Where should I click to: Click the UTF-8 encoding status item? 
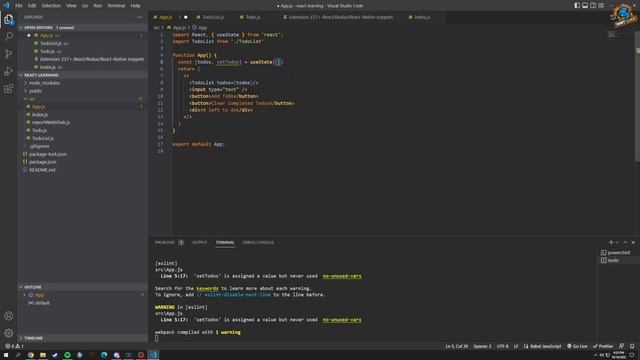tap(502, 346)
